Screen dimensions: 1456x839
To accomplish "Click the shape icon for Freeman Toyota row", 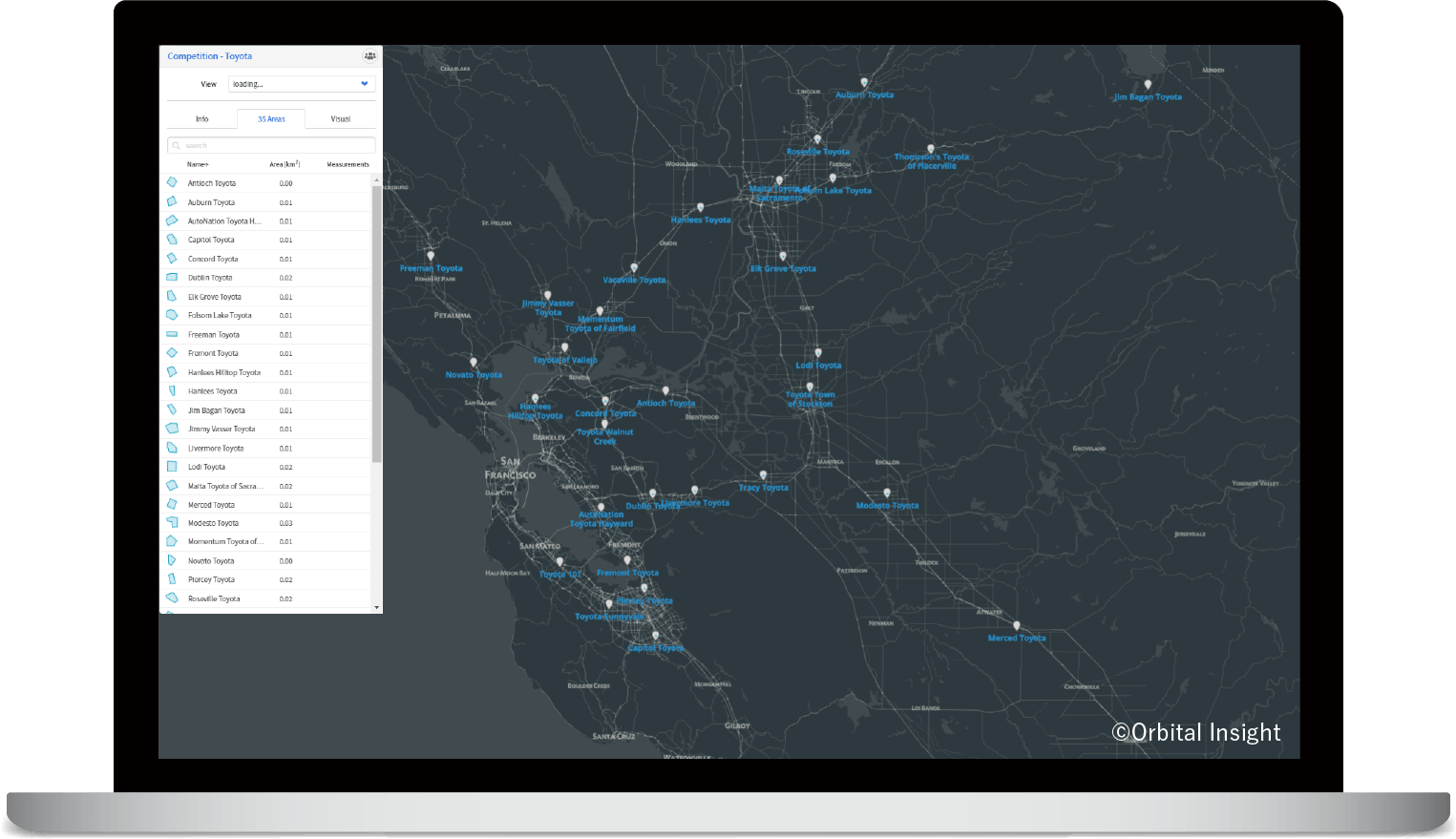I will point(172,334).
